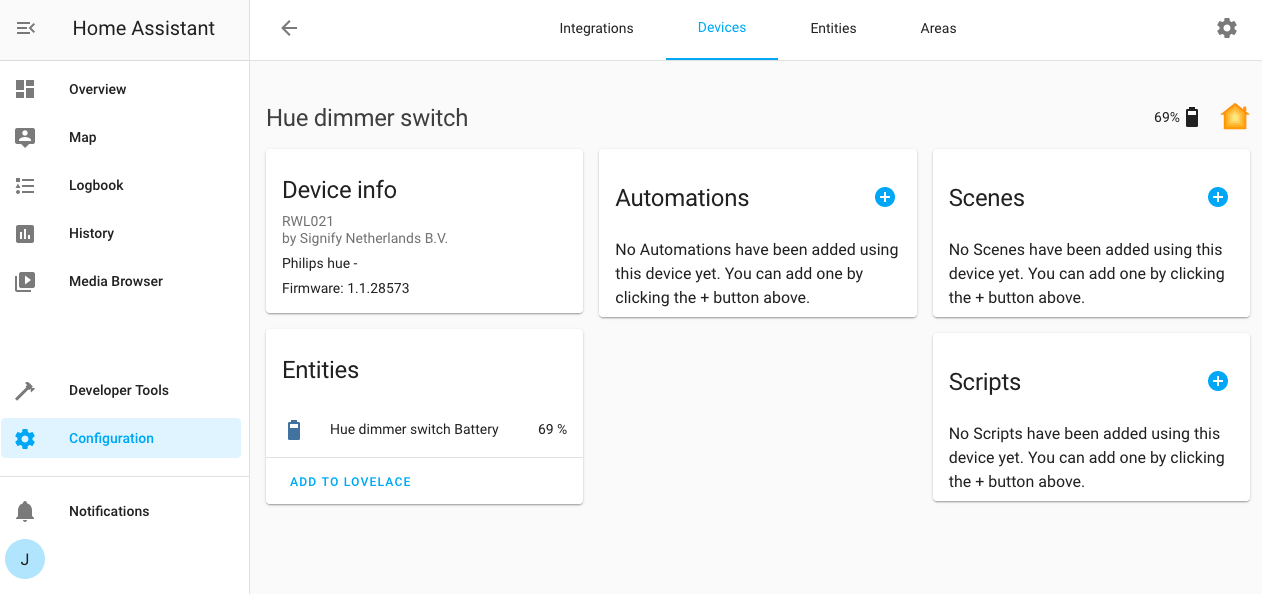Add a new Script with the plus button
The height and width of the screenshot is (594, 1262).
pyautogui.click(x=1218, y=381)
